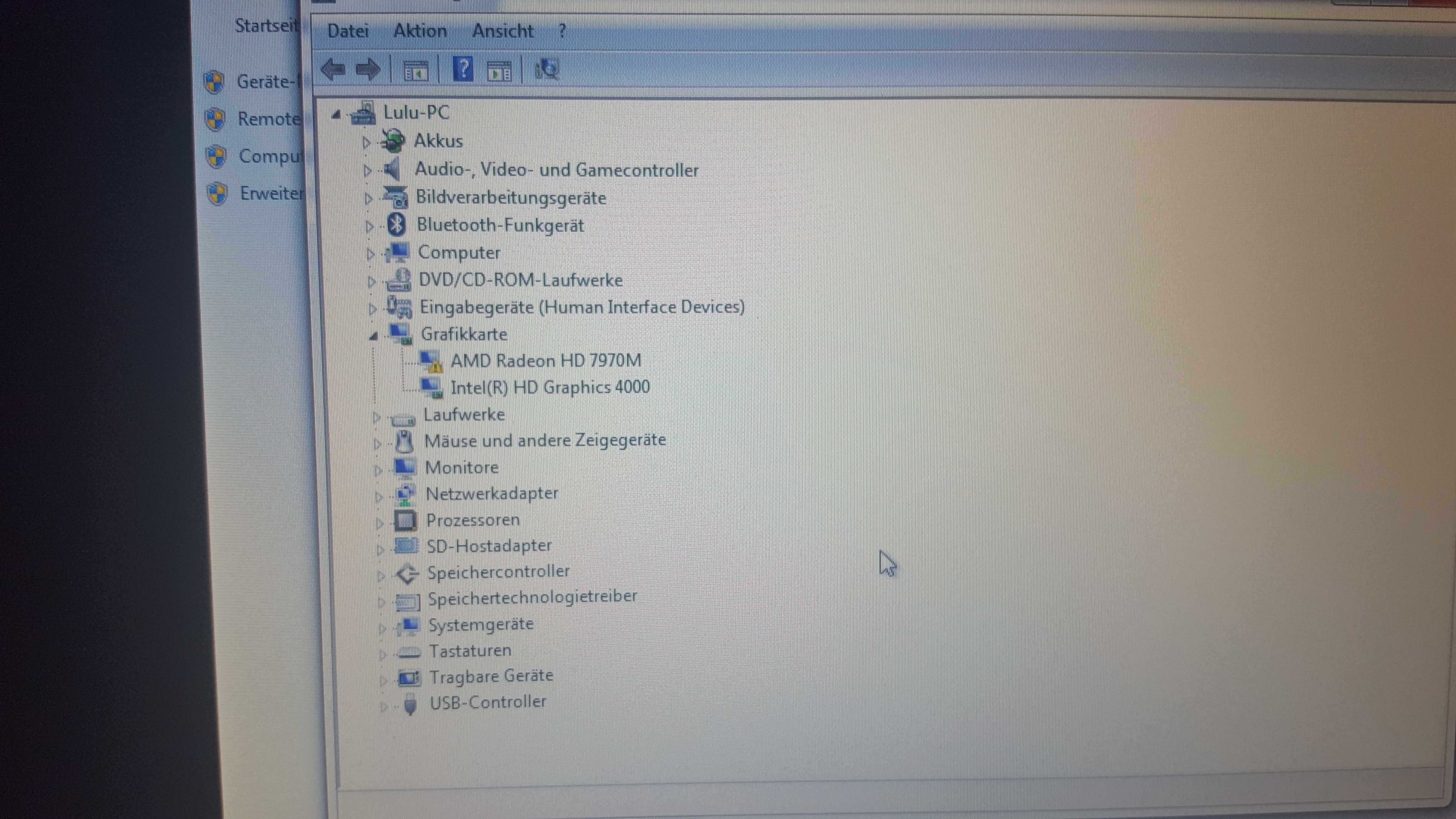Click the Tastaturen keyboard icon
1456x819 pixels.
pos(409,653)
